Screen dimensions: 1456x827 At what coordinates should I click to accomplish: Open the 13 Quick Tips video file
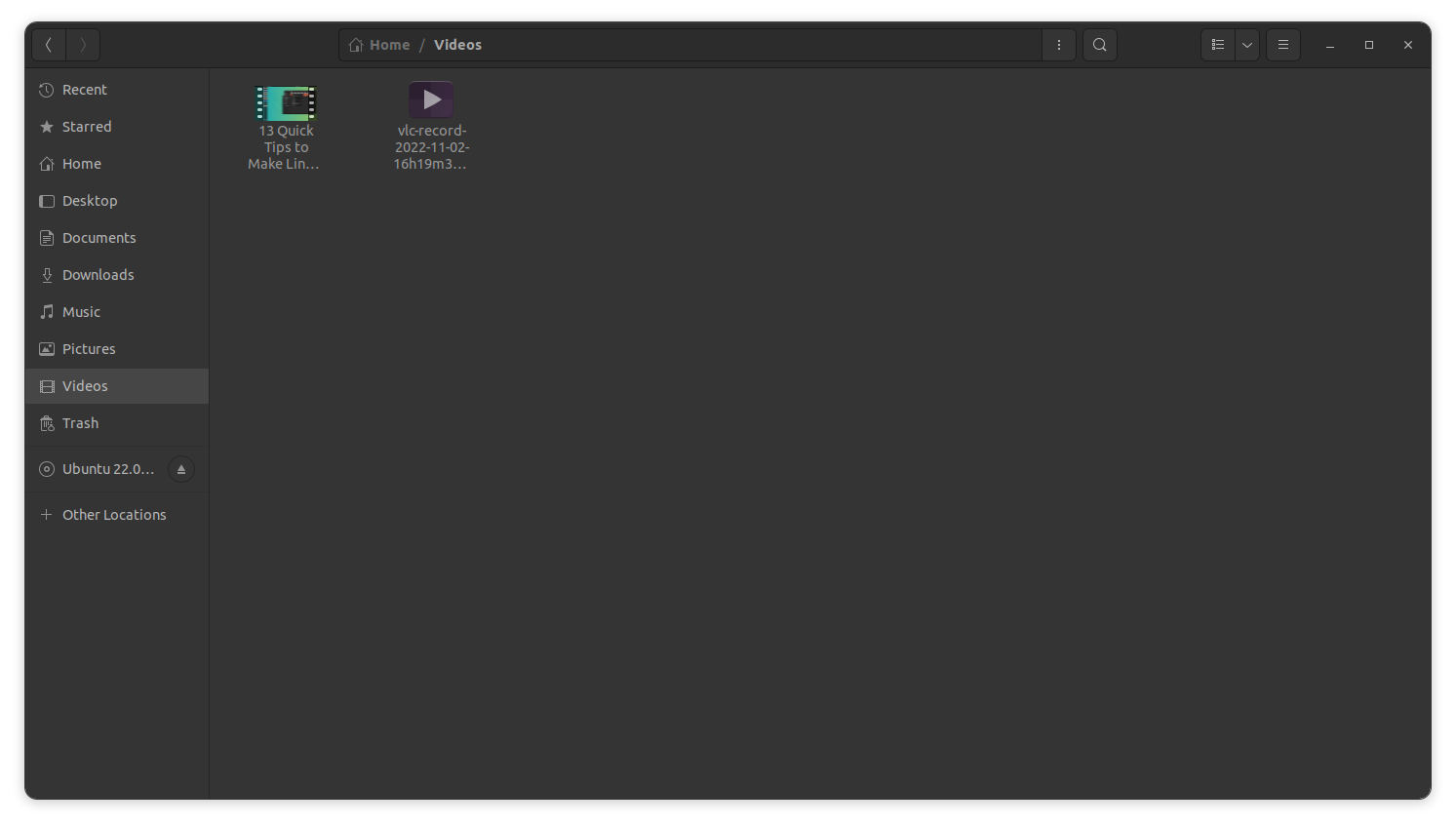coord(286,104)
